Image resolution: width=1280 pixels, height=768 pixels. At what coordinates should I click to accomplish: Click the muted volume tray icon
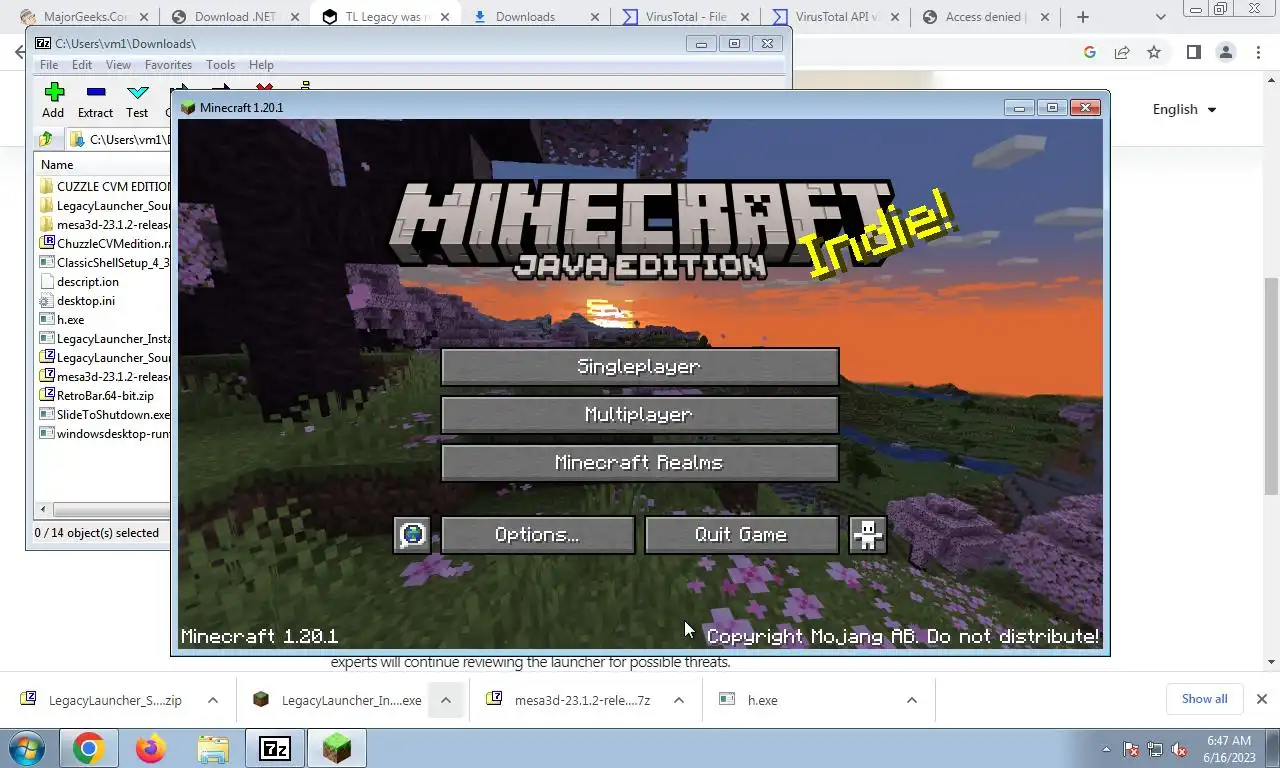pos(1179,749)
